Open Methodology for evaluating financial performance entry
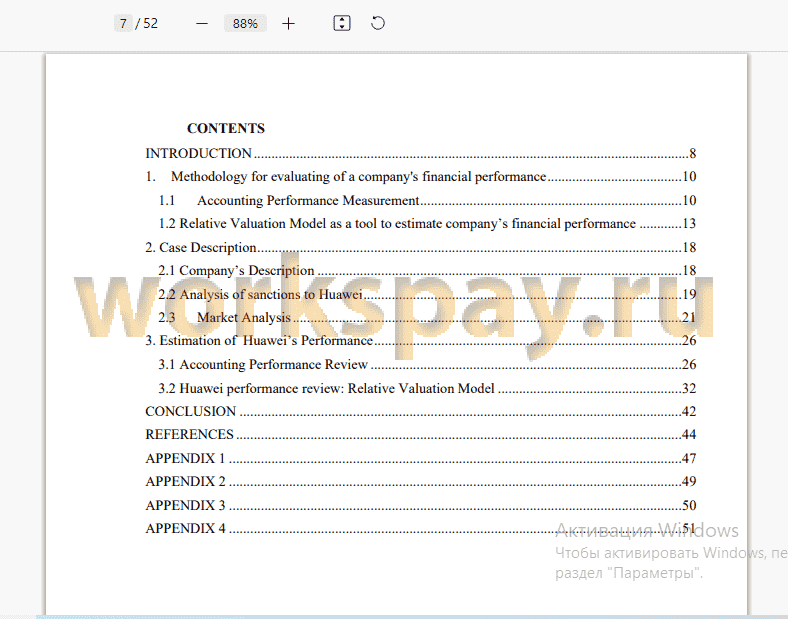Viewport: 788px width, 619px height. pos(421,176)
